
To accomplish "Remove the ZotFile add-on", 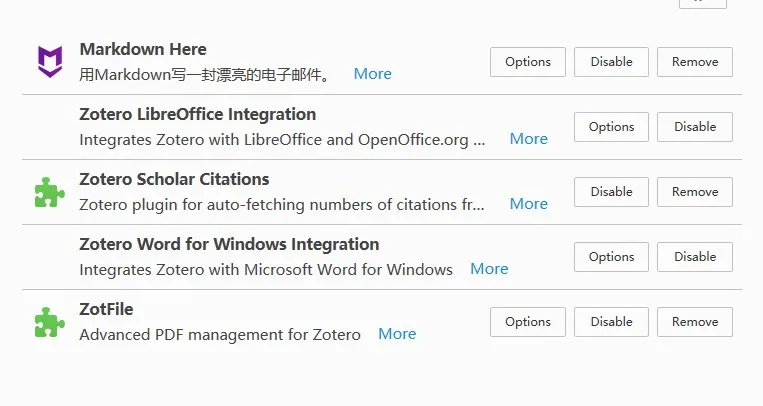I will pos(695,322).
